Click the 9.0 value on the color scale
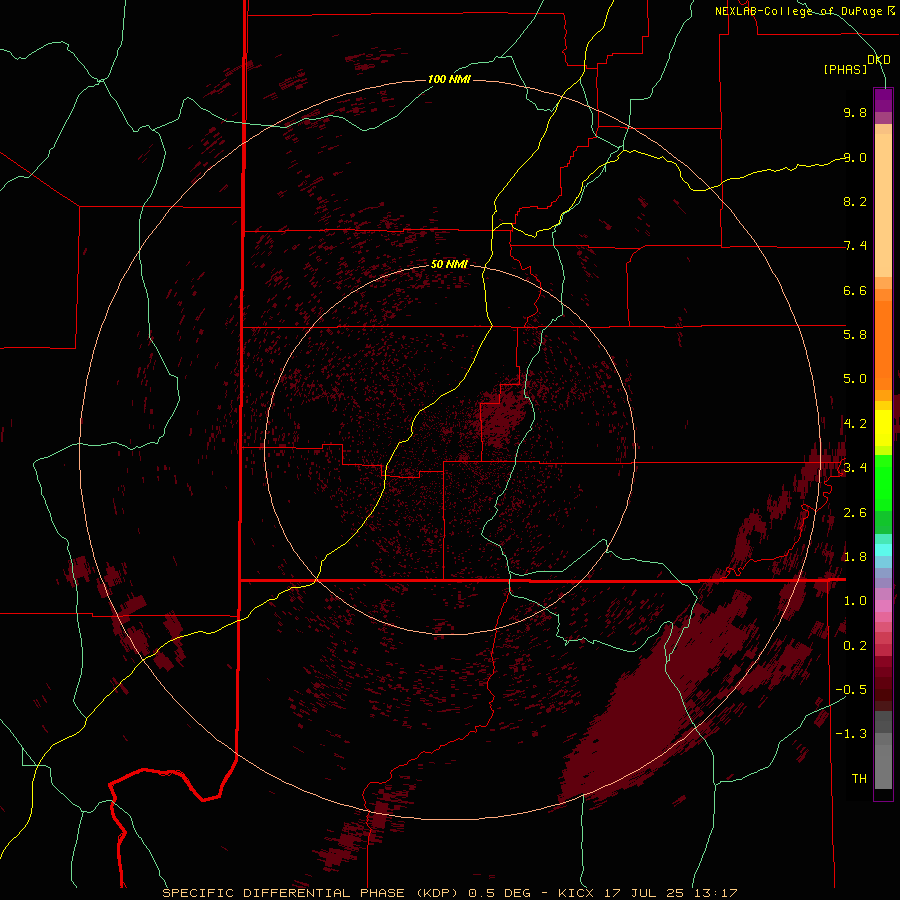The height and width of the screenshot is (900, 900). coord(855,157)
